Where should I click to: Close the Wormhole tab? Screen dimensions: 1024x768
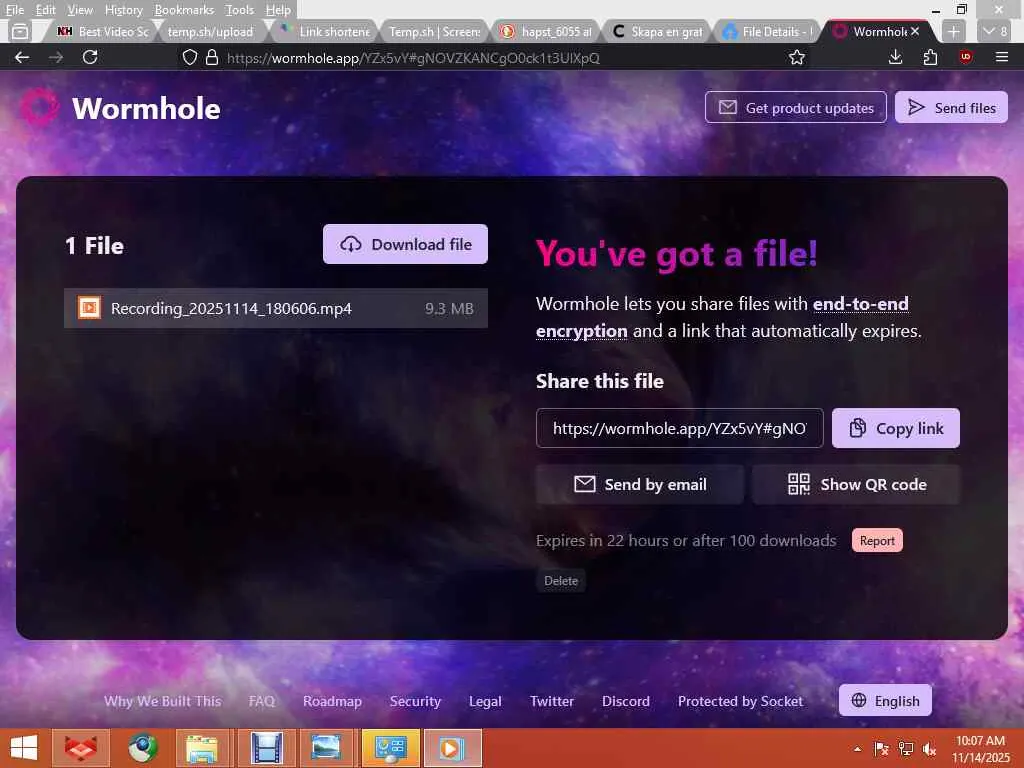pos(915,31)
